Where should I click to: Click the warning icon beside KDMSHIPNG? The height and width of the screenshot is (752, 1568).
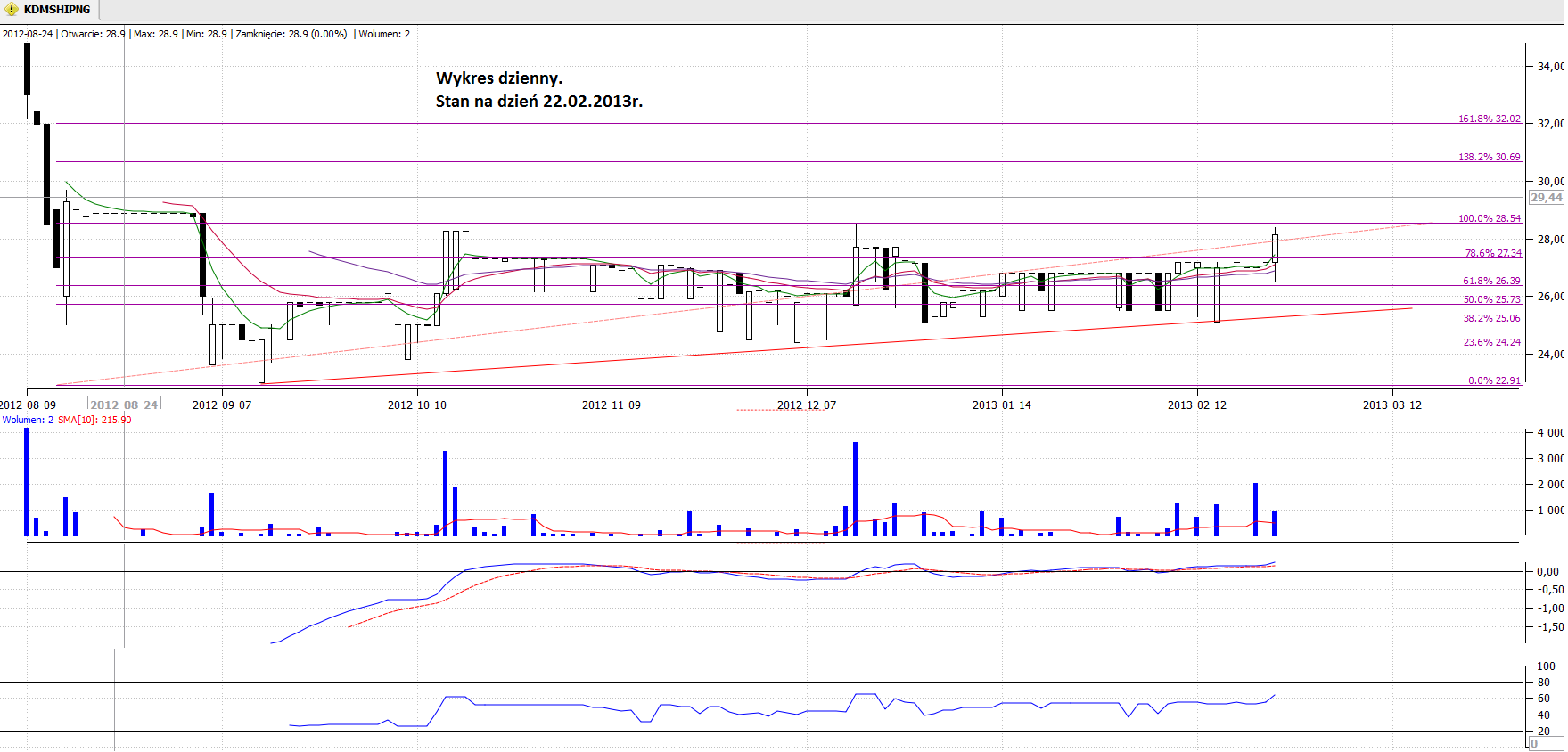point(12,10)
